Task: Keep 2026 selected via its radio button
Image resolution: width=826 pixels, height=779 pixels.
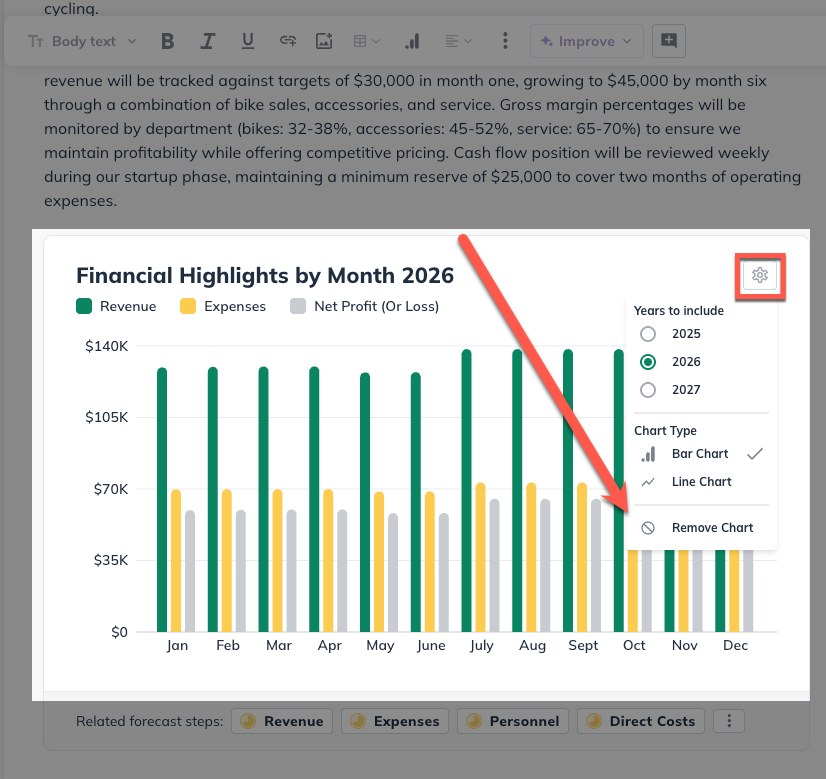Action: [647, 362]
